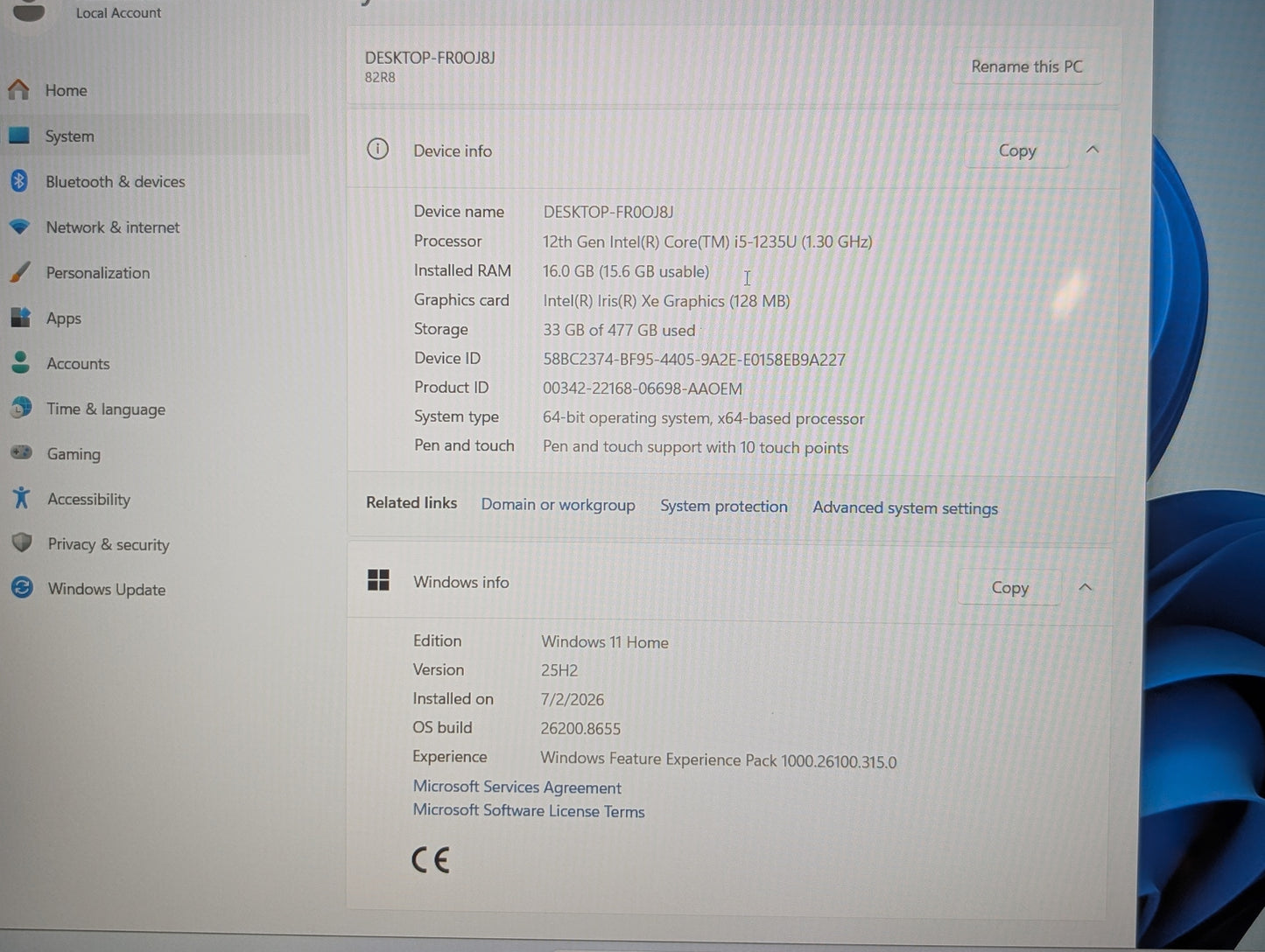
Task: Open Advanced system settings link
Action: (x=905, y=508)
